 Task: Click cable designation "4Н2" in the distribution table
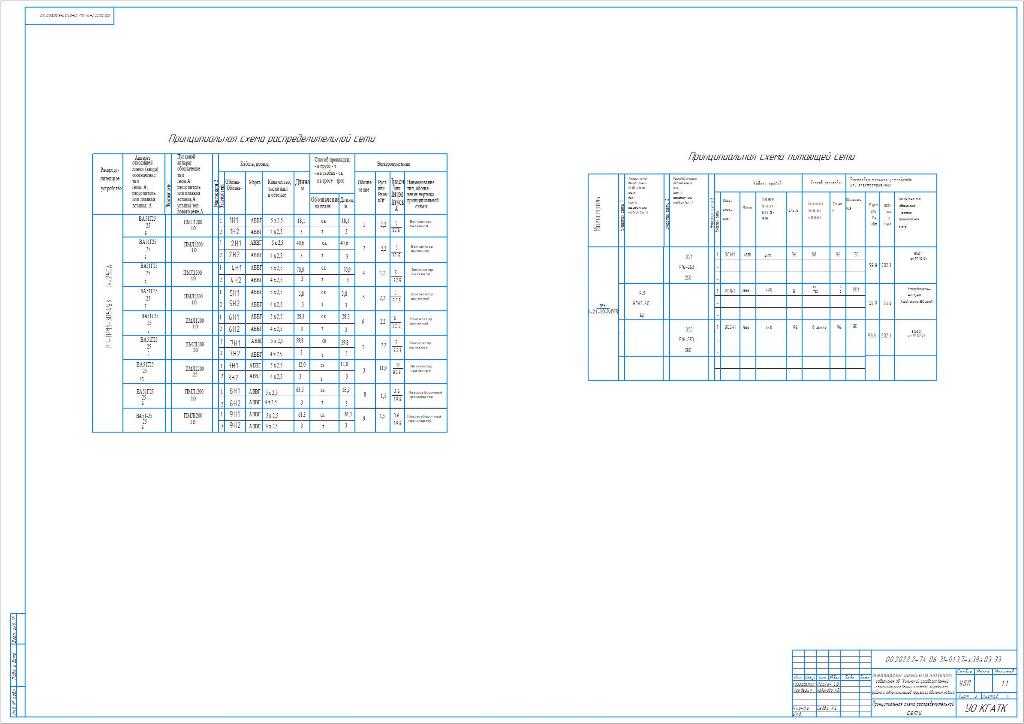(x=234, y=279)
